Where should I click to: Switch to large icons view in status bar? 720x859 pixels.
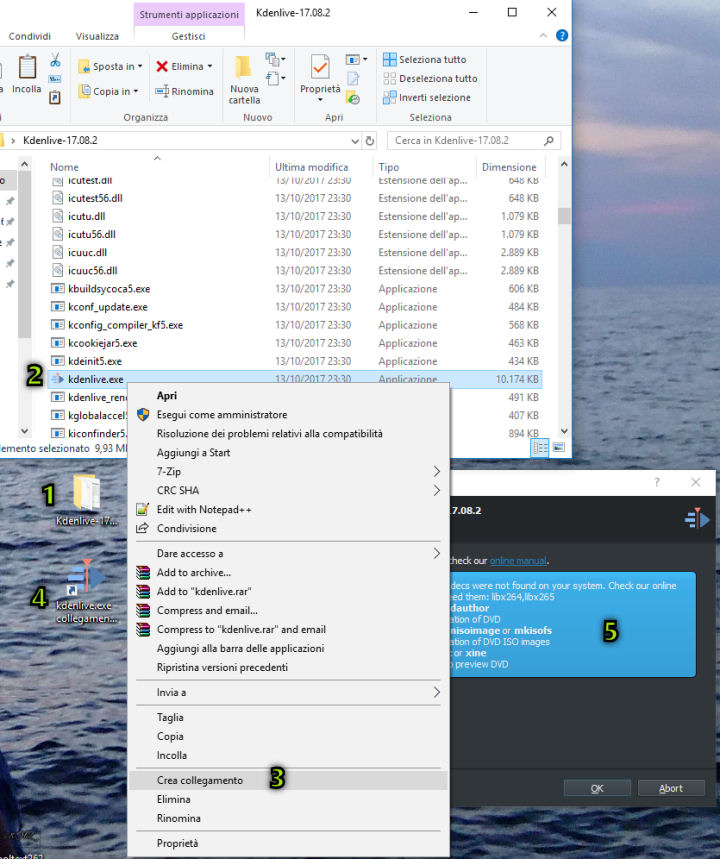558,448
